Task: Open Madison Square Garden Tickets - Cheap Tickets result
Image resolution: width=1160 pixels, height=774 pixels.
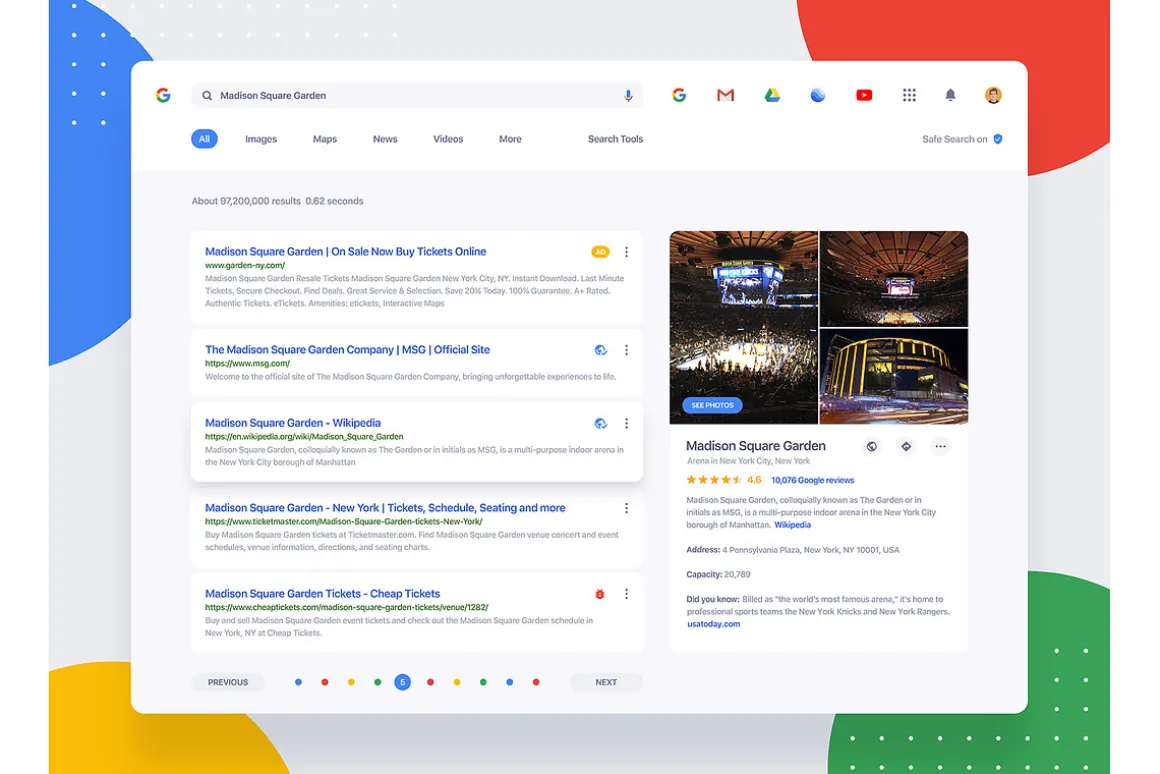Action: click(x=323, y=593)
